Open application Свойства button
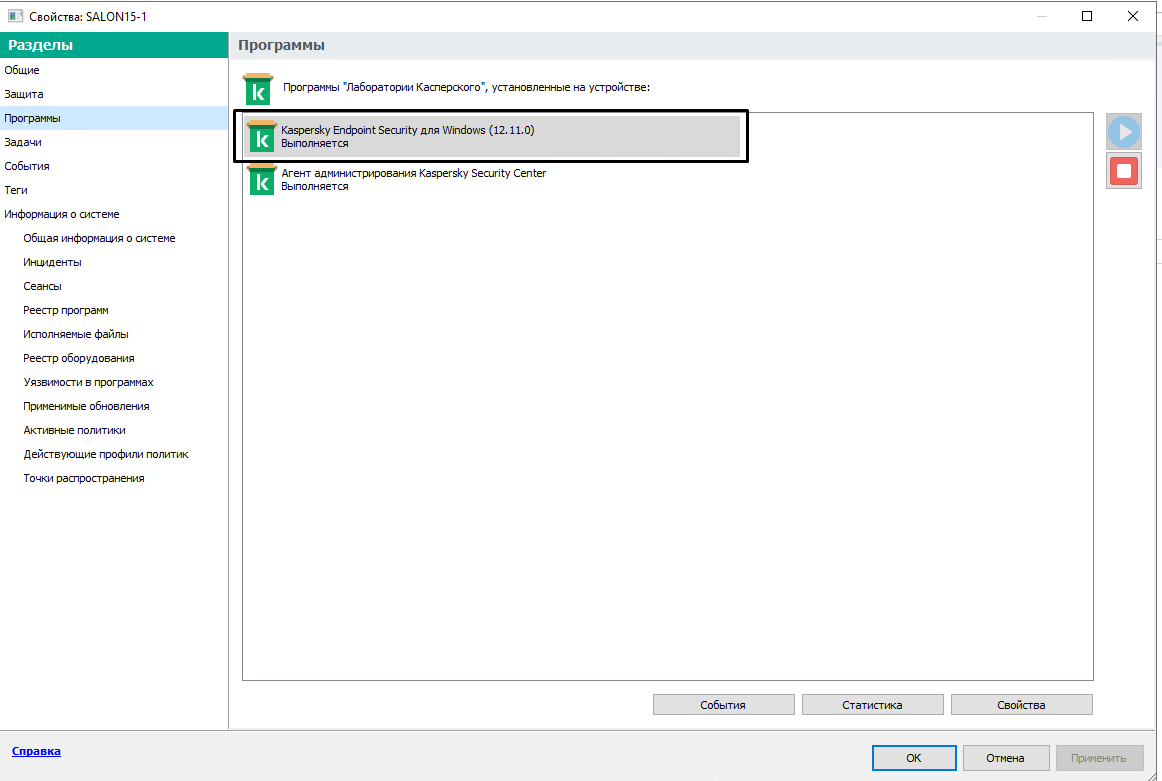The width and height of the screenshot is (1162, 781). tap(1021, 705)
